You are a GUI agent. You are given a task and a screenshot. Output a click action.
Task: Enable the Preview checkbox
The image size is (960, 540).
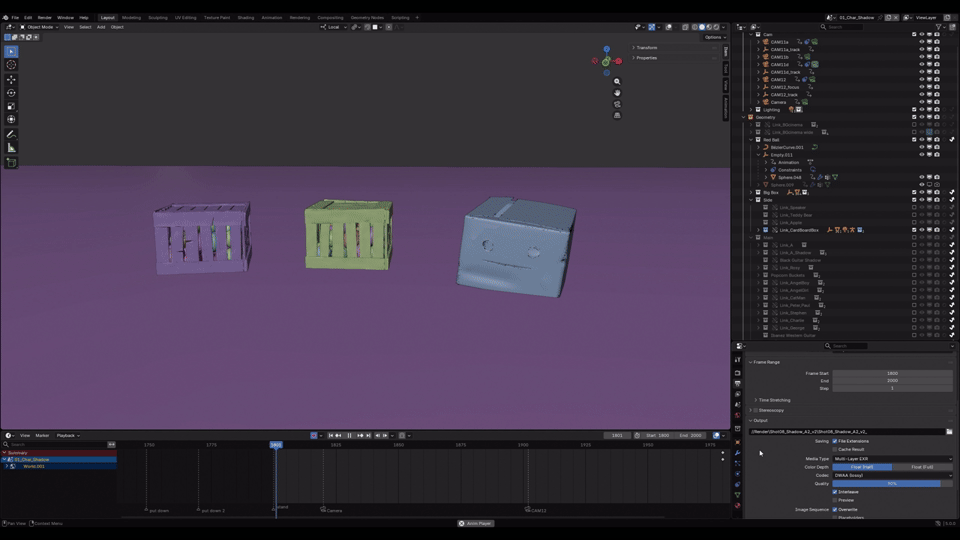tap(834, 500)
